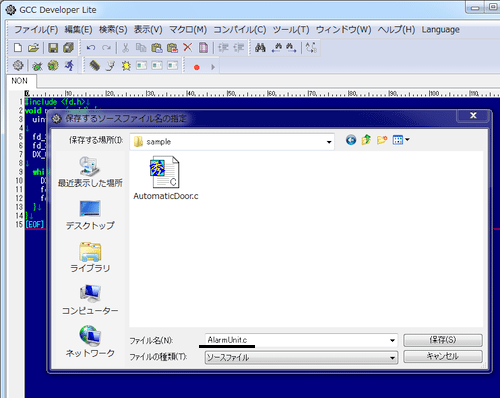Expand the file type ソースファイル dropdown

[392, 358]
